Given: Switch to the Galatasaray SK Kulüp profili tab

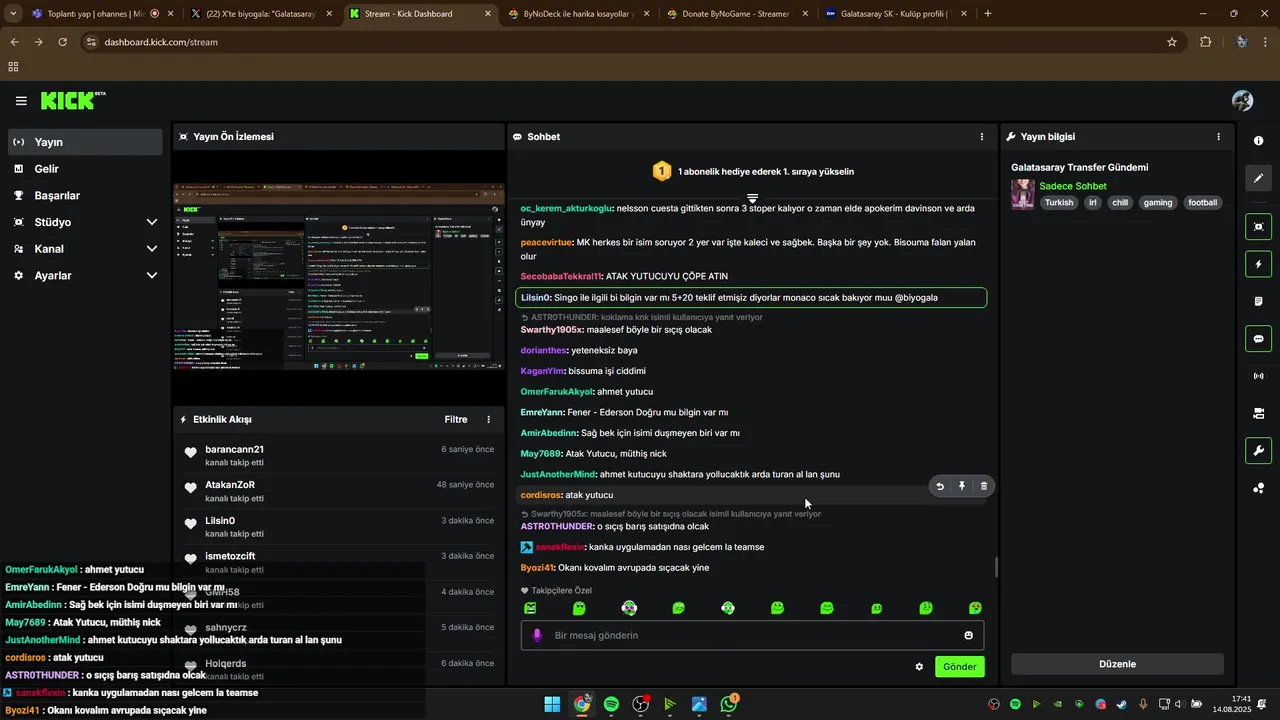Looking at the screenshot, I should (895, 14).
